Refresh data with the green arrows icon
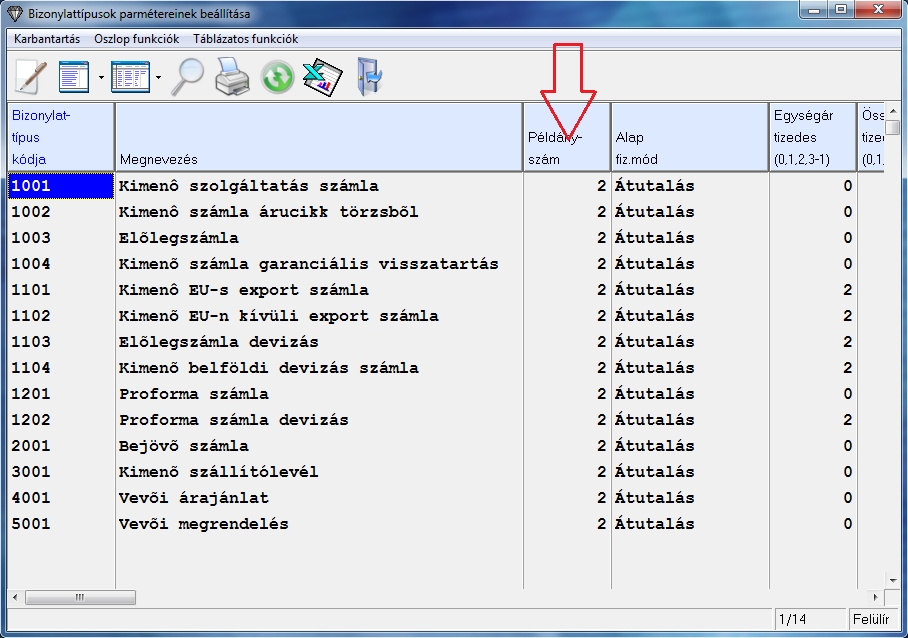Screen dimensions: 908x638 pyautogui.click(x=277, y=77)
